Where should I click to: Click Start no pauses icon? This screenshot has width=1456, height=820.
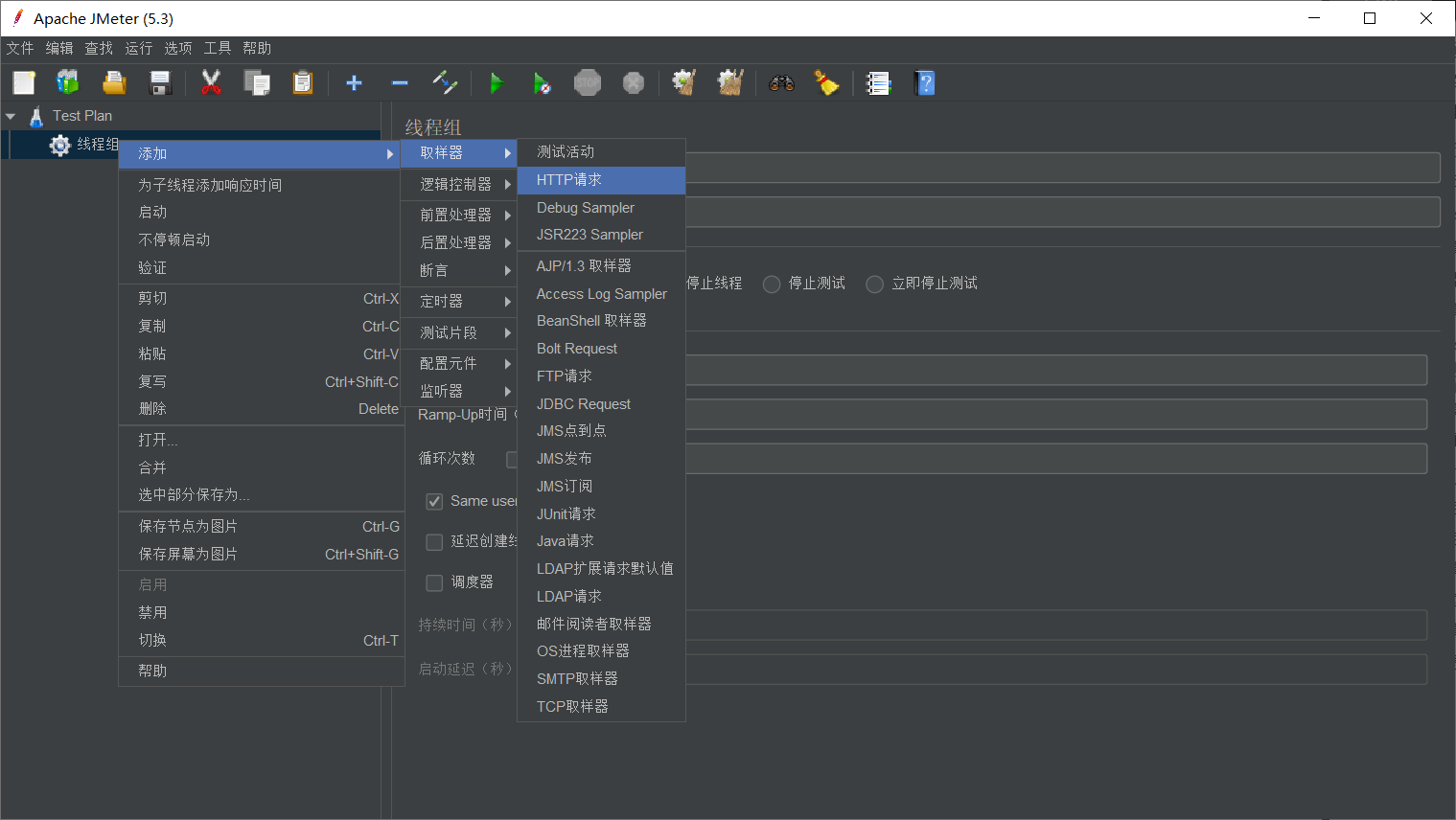(x=542, y=83)
